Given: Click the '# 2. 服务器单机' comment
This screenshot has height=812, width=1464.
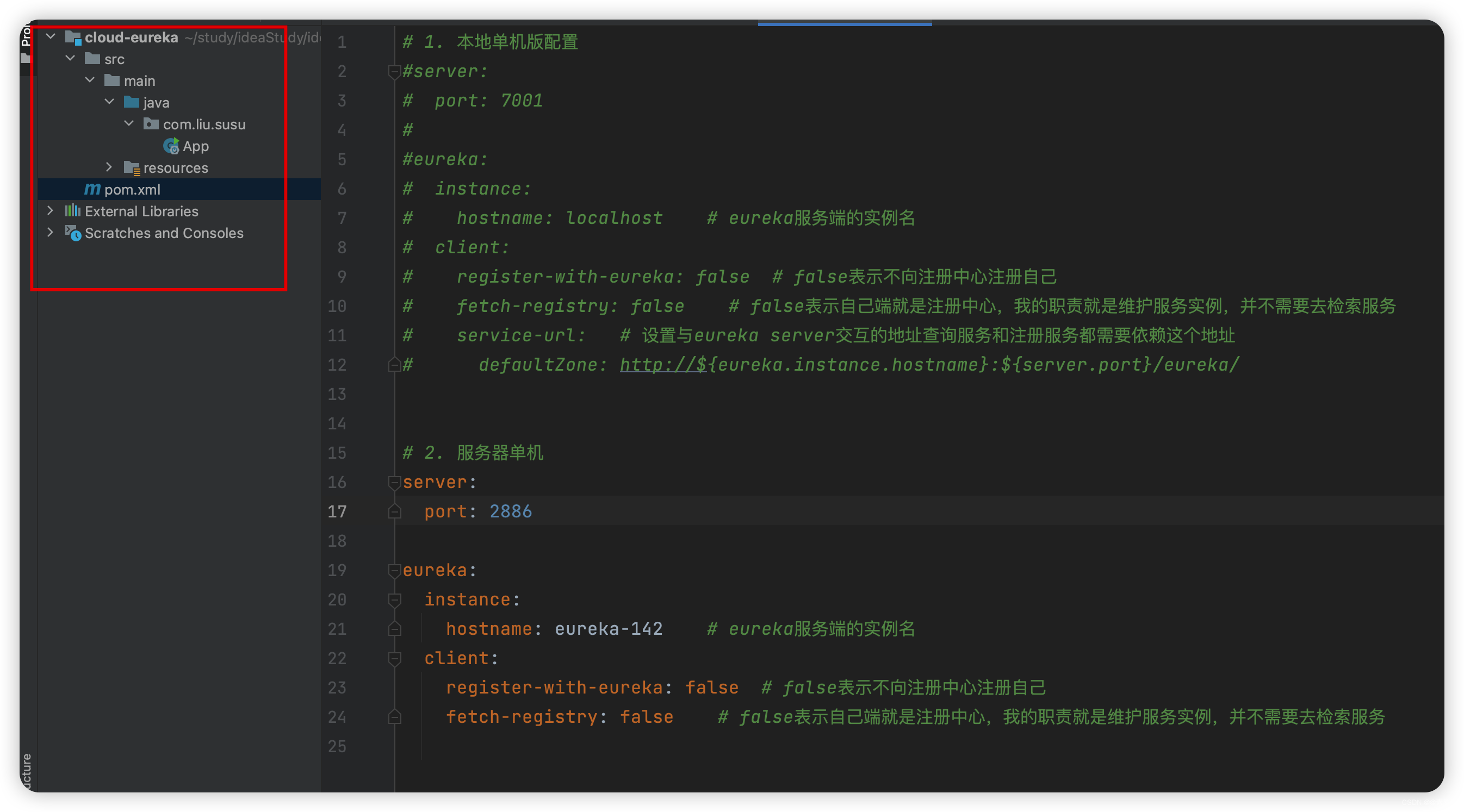Looking at the screenshot, I should point(473,453).
